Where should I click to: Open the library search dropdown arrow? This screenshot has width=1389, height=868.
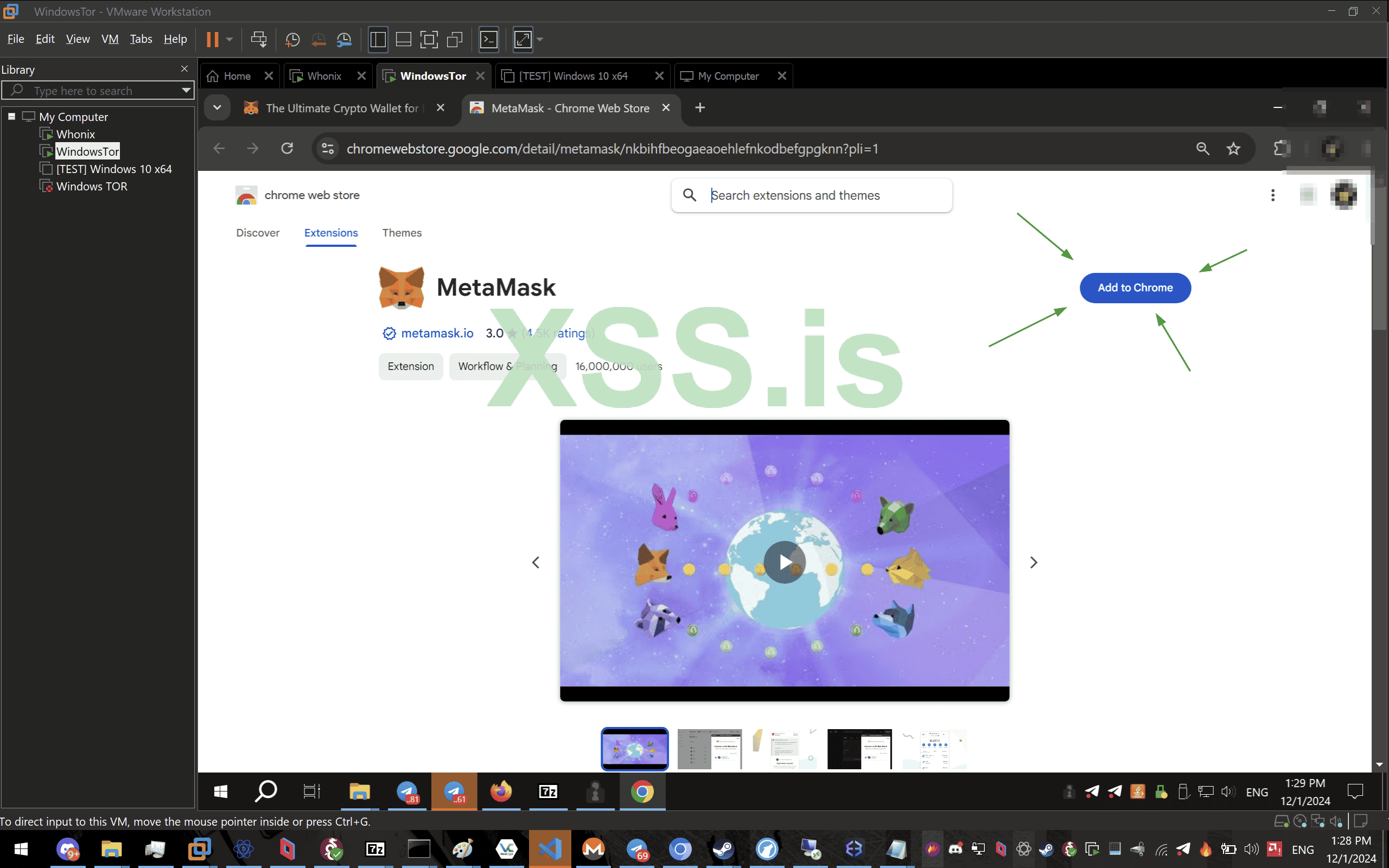186,90
